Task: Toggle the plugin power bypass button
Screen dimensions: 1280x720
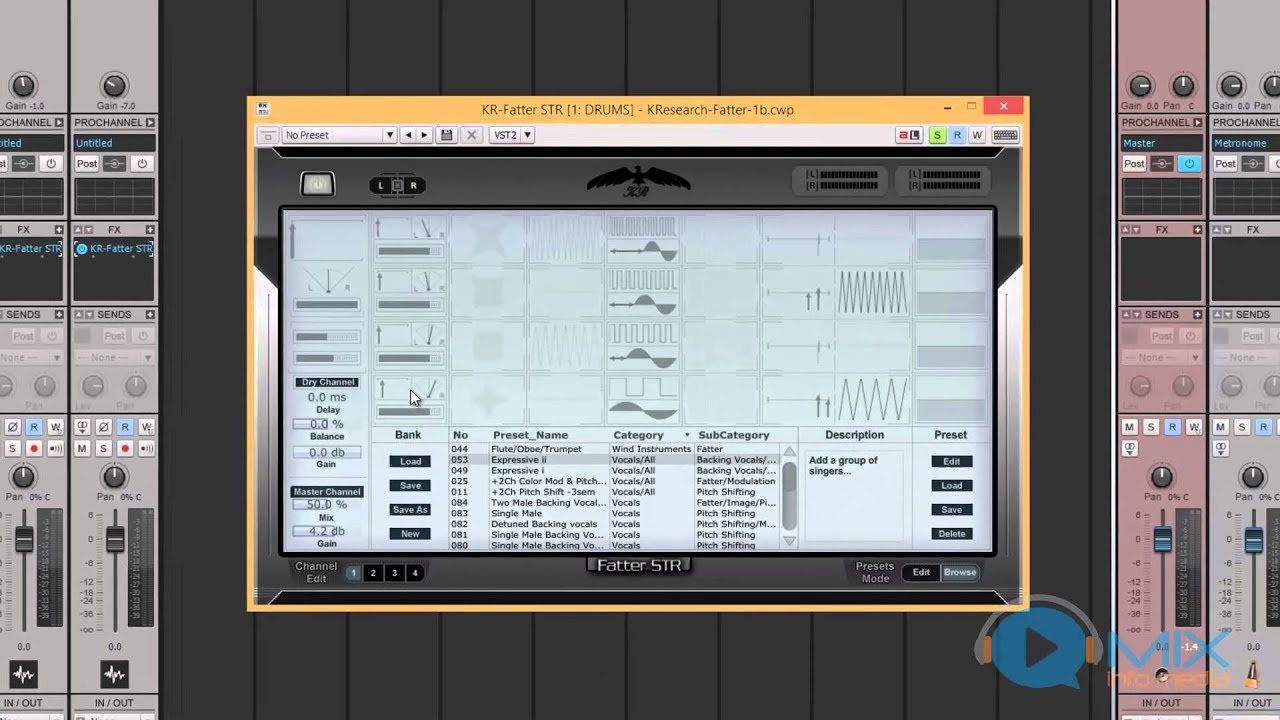Action: click(x=317, y=184)
